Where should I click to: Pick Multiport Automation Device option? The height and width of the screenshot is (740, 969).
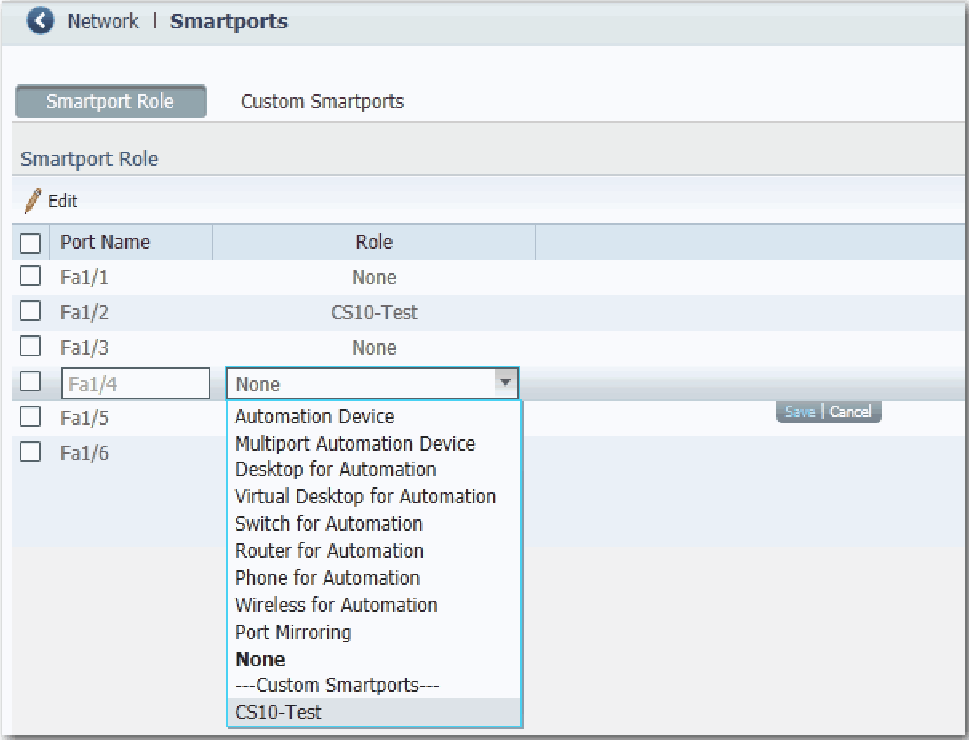[355, 443]
